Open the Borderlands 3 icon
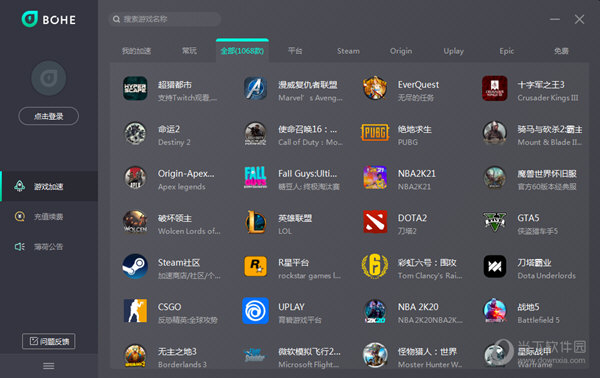 (135, 355)
